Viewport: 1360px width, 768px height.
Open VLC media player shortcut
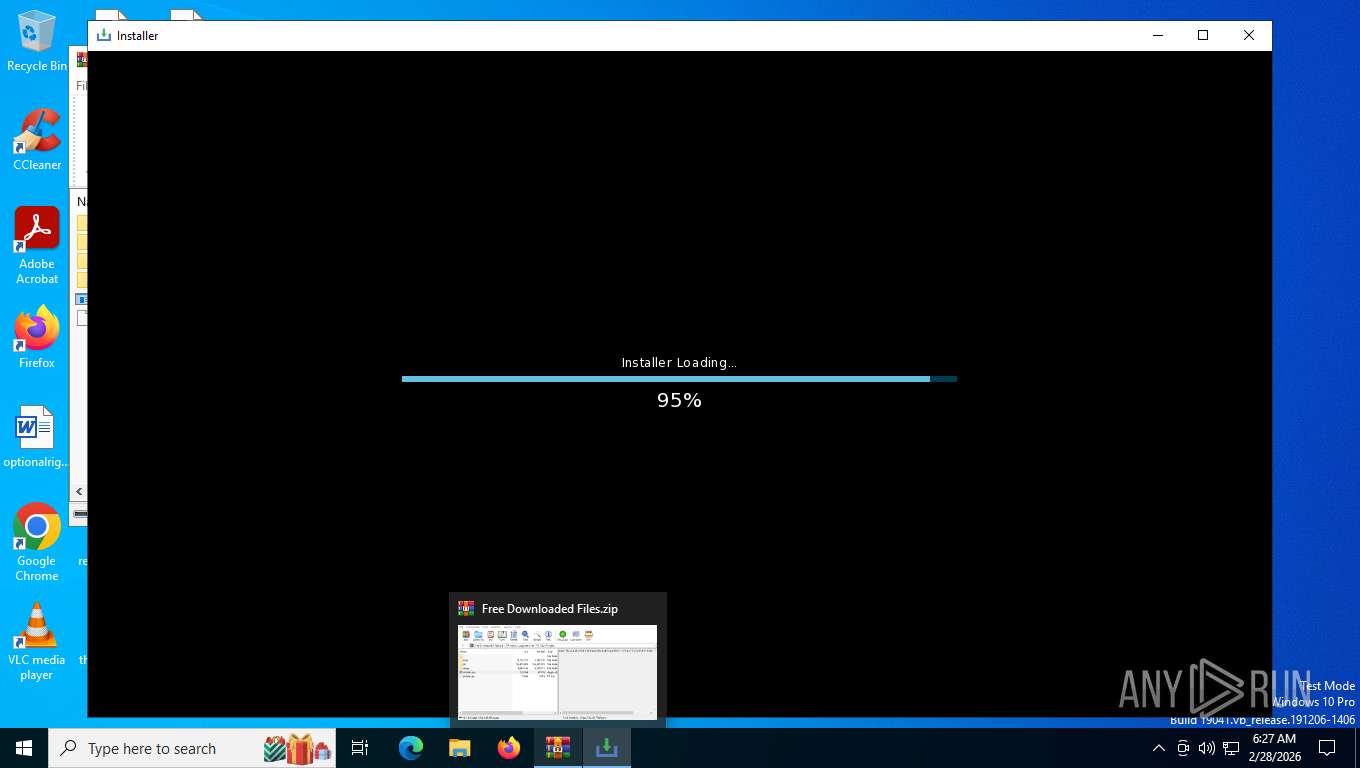coord(37,642)
